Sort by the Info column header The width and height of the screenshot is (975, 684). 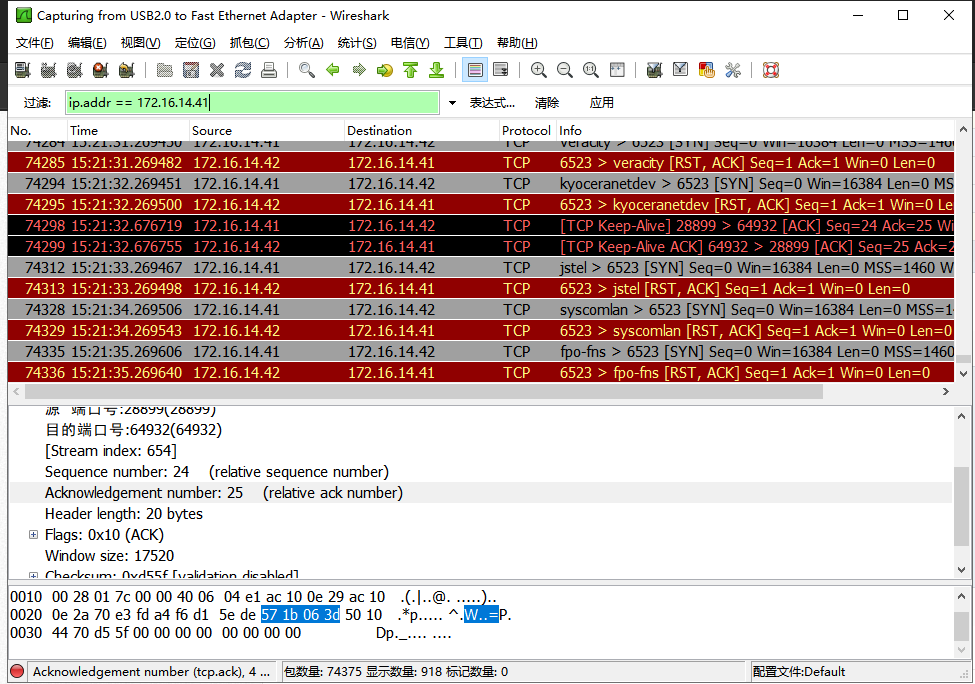(x=755, y=131)
